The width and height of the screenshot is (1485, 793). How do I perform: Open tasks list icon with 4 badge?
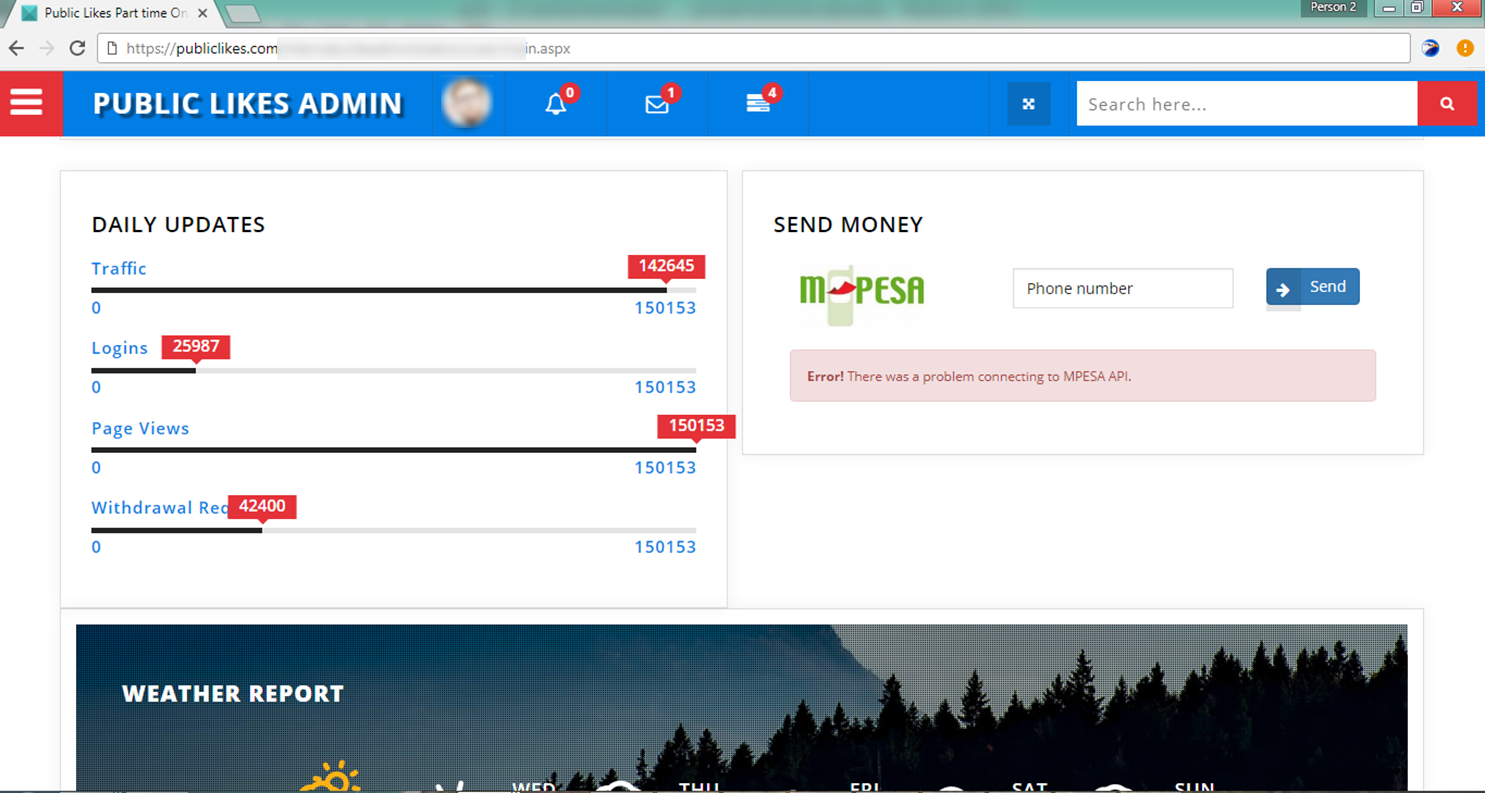[758, 103]
